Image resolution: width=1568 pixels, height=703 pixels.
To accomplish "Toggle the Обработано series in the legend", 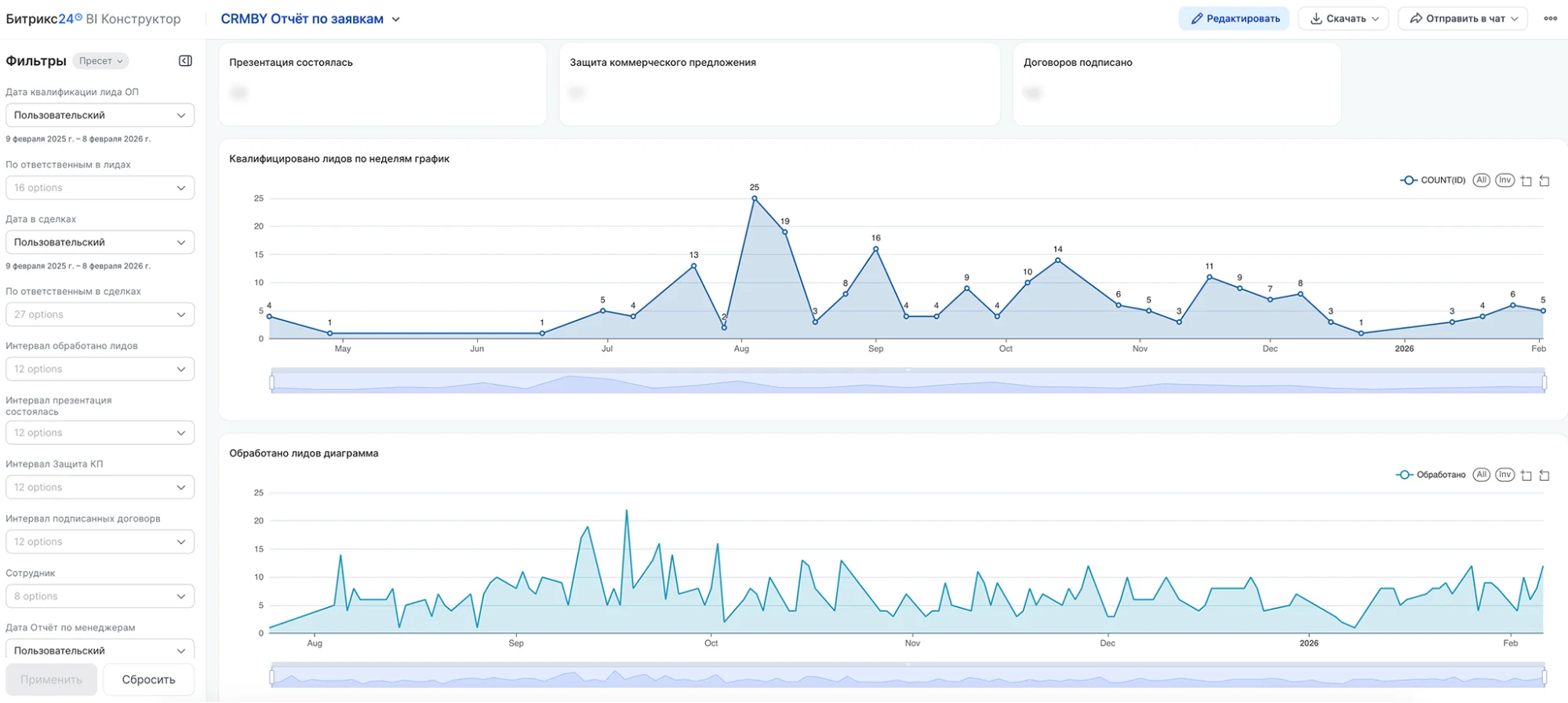I will [x=1432, y=475].
